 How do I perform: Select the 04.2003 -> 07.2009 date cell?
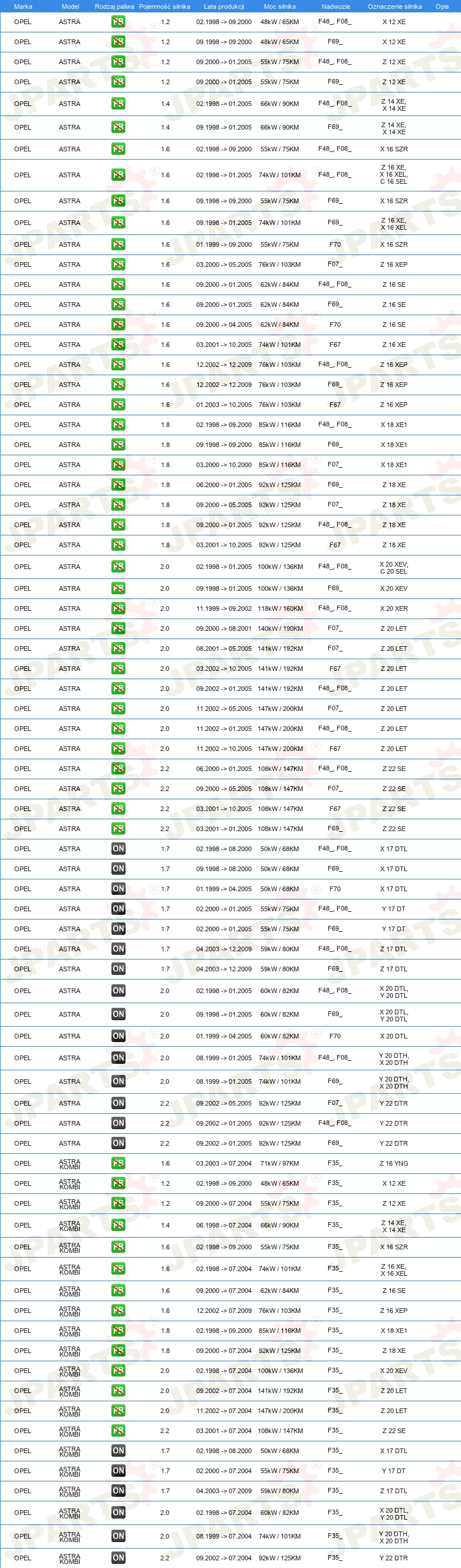click(224, 1491)
